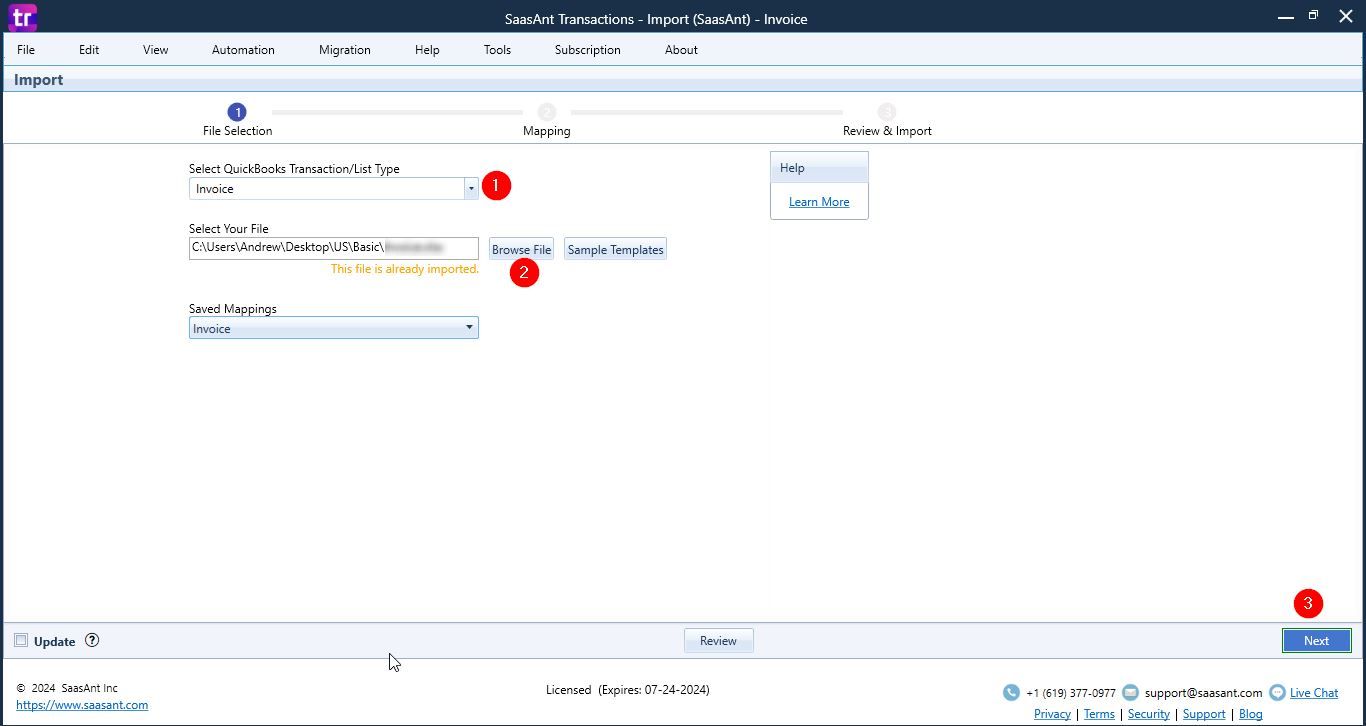
Task: Open the Learn More help link
Action: click(819, 201)
